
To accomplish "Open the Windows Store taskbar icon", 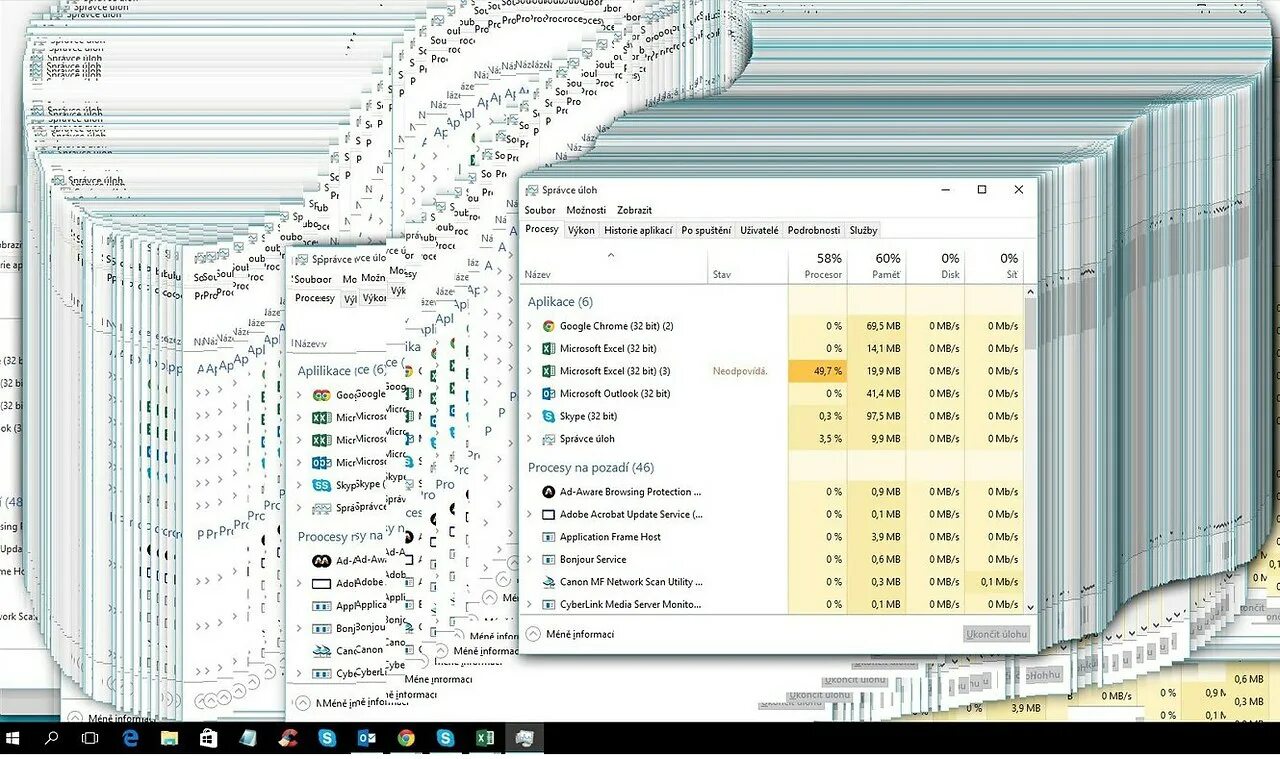I will pyautogui.click(x=208, y=738).
